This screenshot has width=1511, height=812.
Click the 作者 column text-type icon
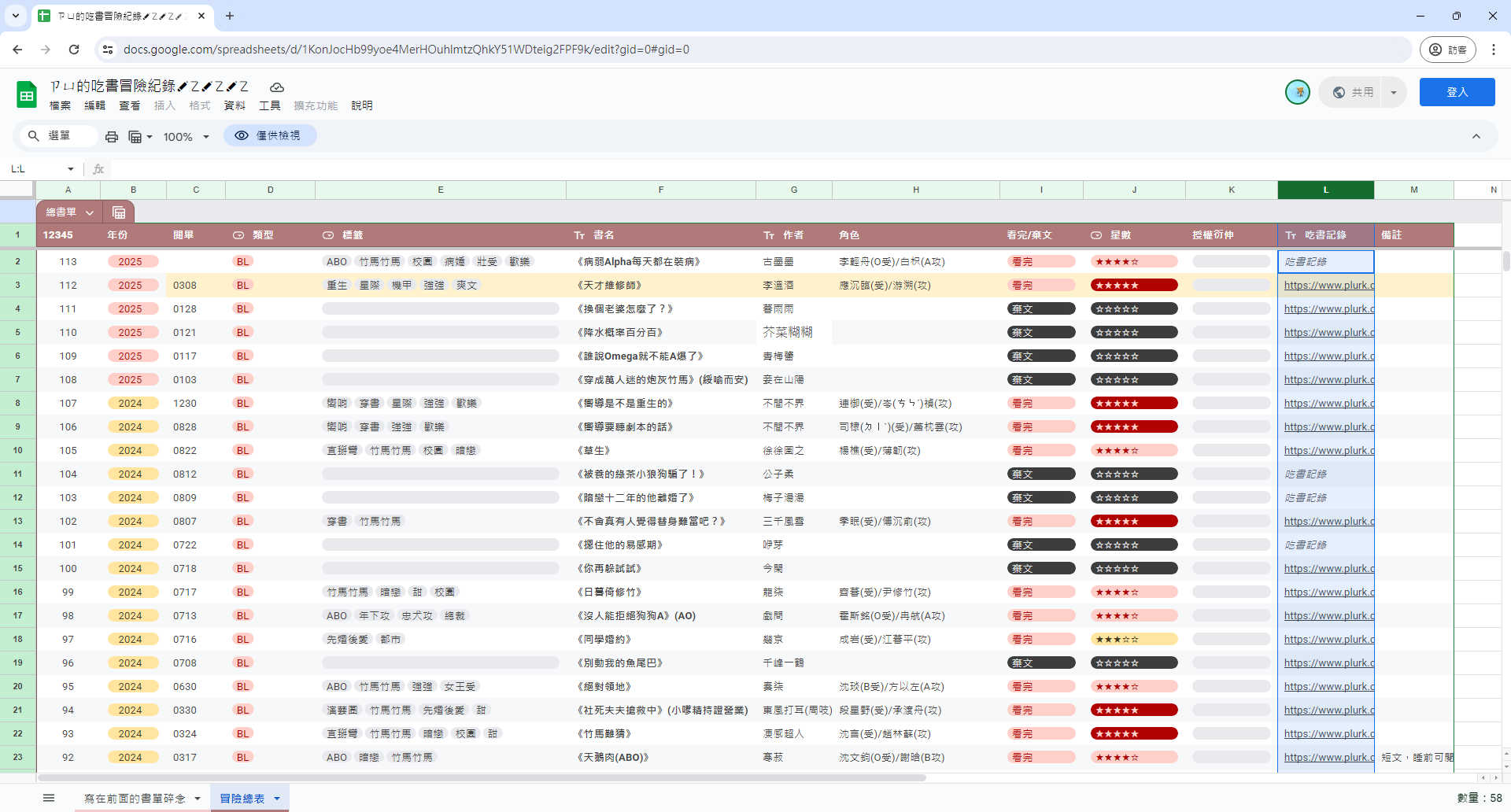pyautogui.click(x=769, y=235)
